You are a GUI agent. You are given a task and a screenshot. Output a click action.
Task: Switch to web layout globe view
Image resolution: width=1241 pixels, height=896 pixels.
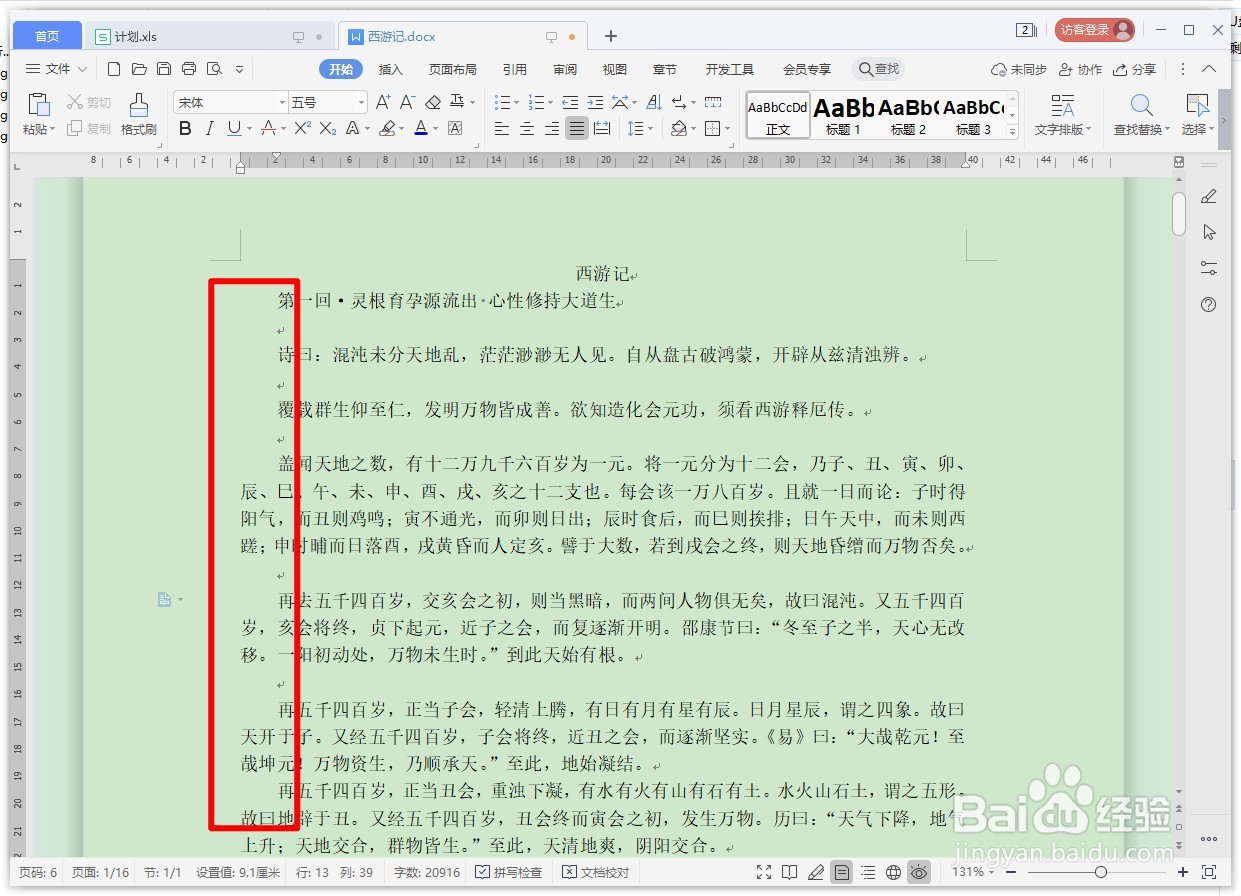(x=893, y=873)
